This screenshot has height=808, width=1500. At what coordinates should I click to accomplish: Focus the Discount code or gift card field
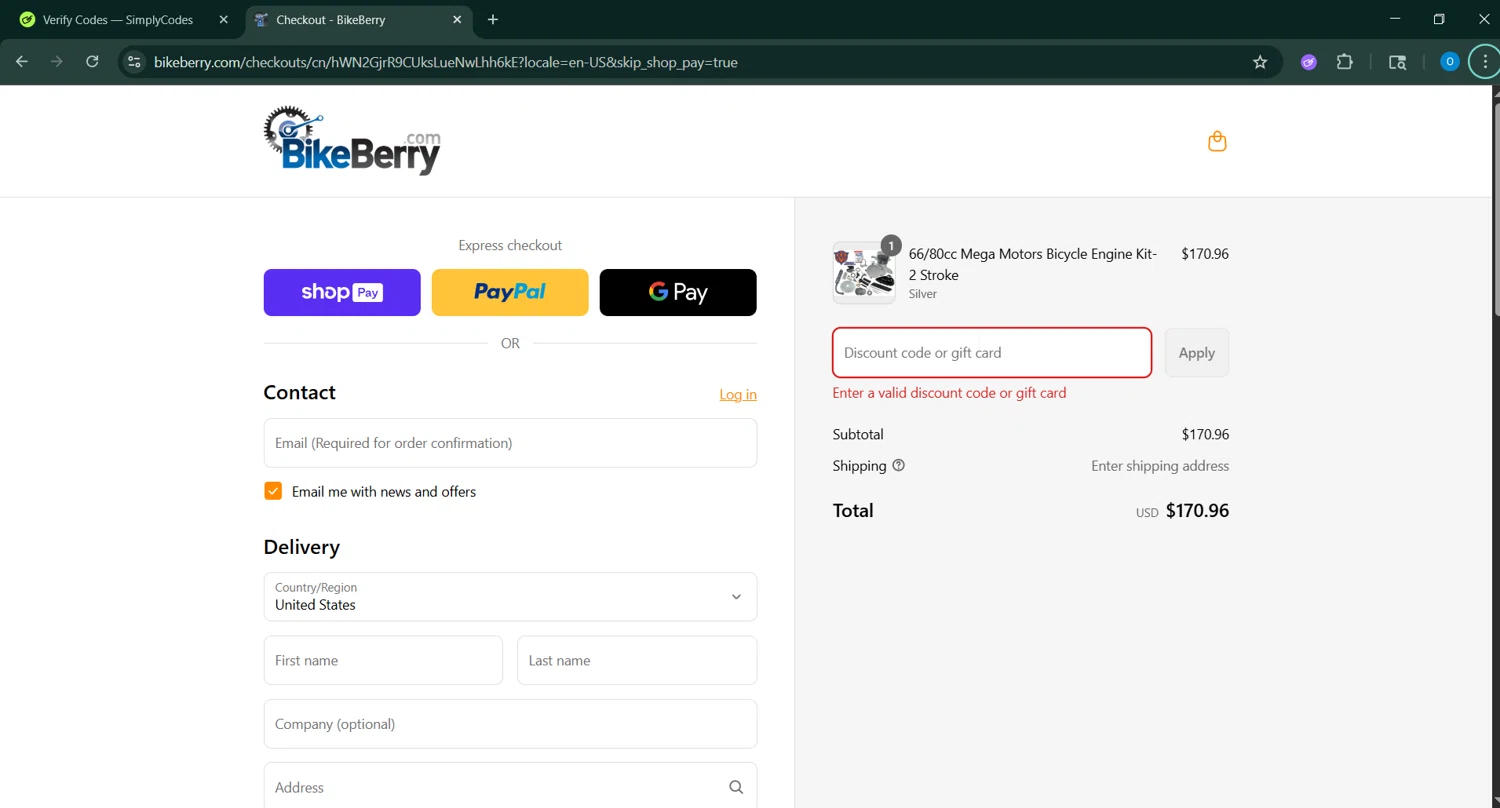[x=992, y=353]
